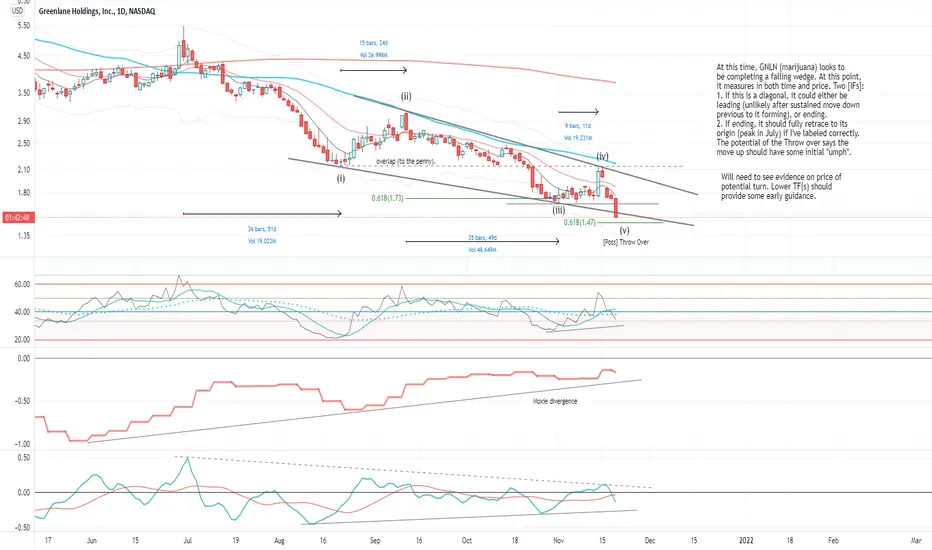Click the 'Vol 48.649M' volume label

pyautogui.click(x=482, y=250)
